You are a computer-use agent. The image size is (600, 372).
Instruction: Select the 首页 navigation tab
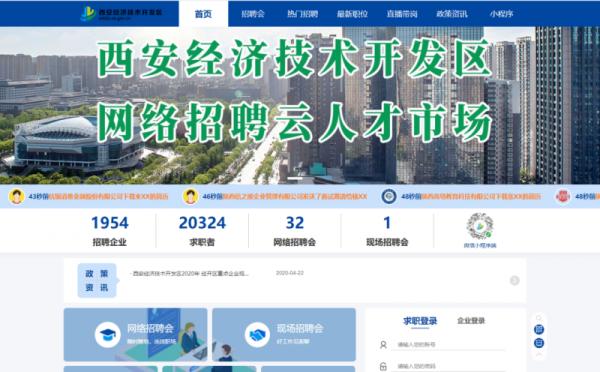click(203, 14)
